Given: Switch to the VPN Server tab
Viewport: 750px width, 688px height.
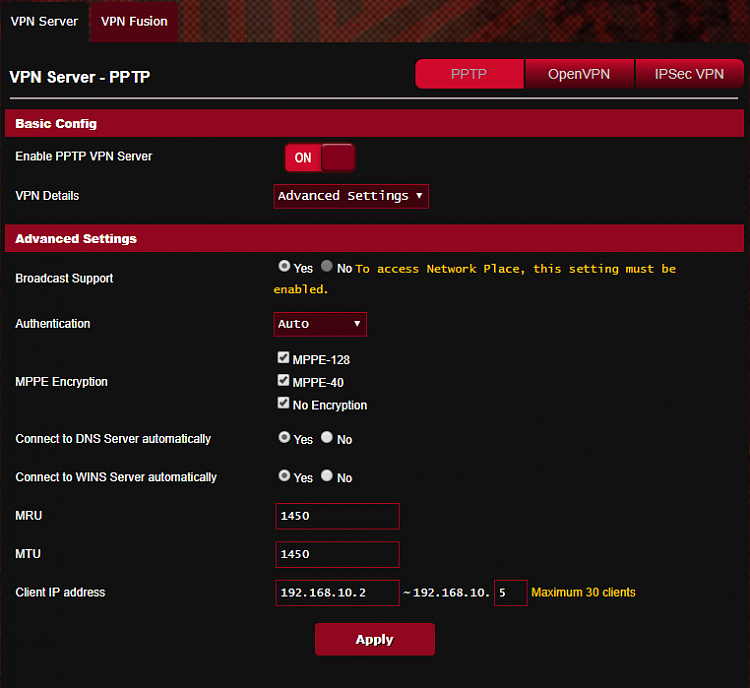Looking at the screenshot, I should click(x=44, y=22).
